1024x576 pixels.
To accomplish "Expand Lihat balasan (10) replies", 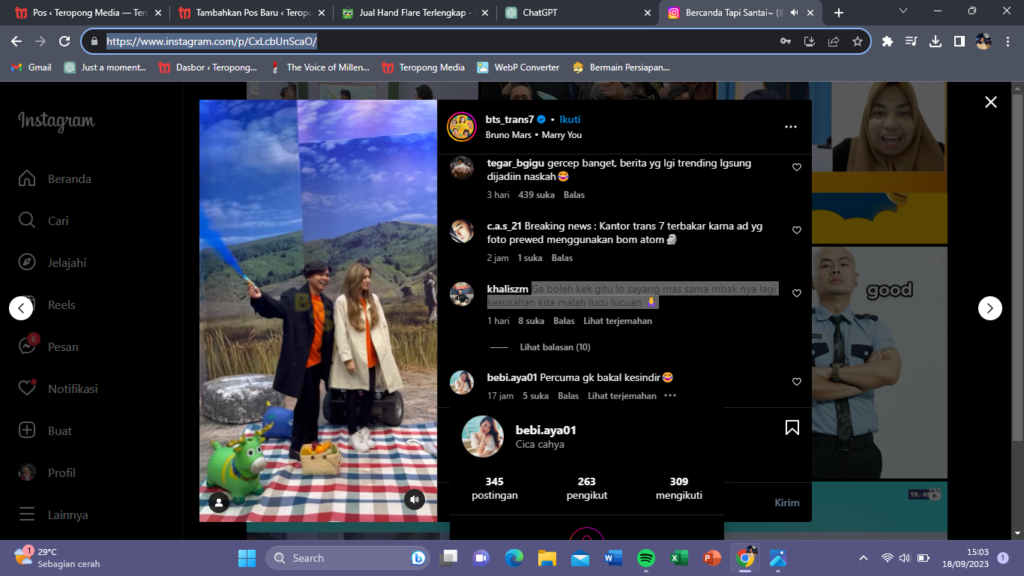I will click(x=555, y=347).
